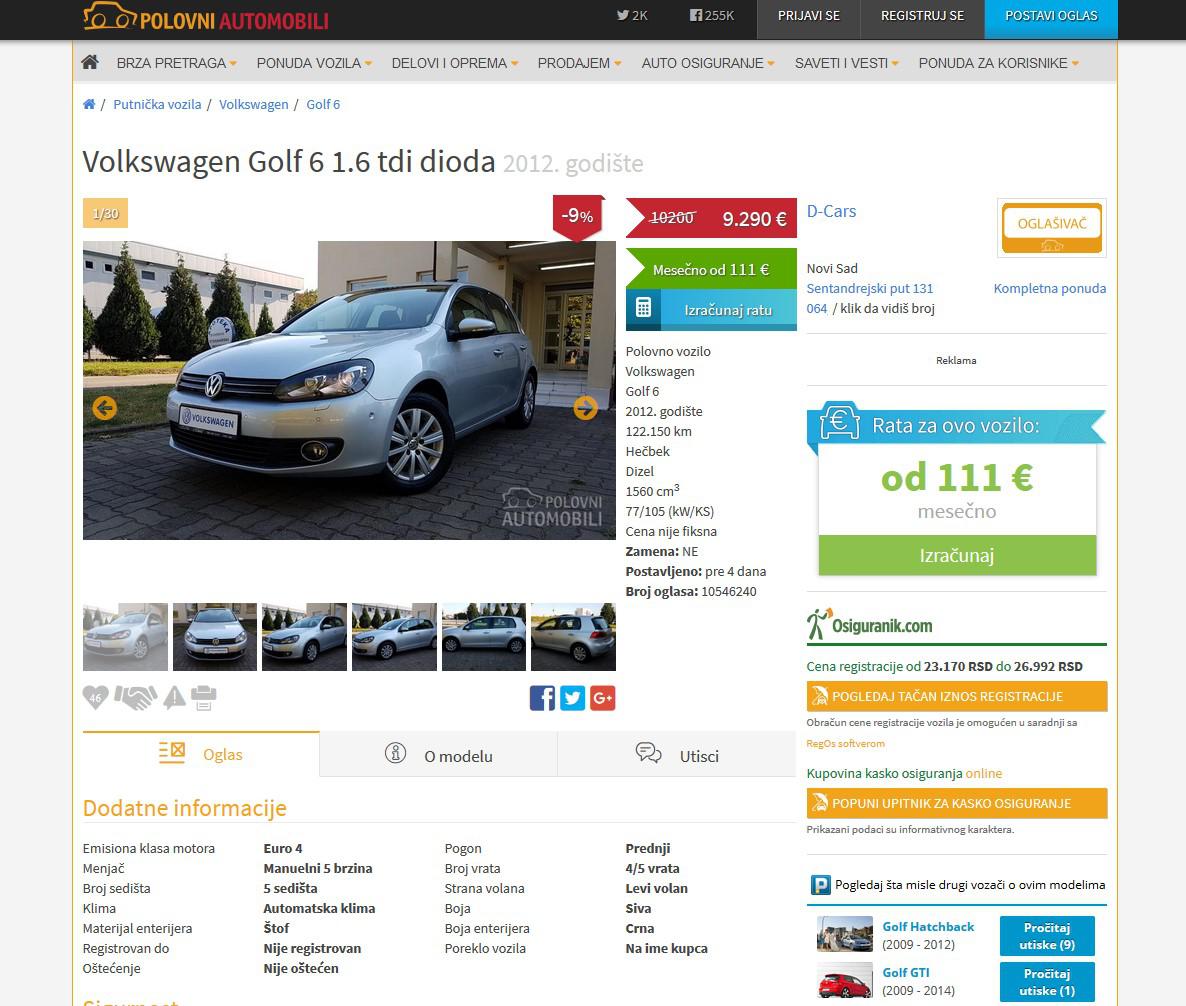Go to home via navbar house icon
1186x1006 pixels.
pyautogui.click(x=90, y=62)
